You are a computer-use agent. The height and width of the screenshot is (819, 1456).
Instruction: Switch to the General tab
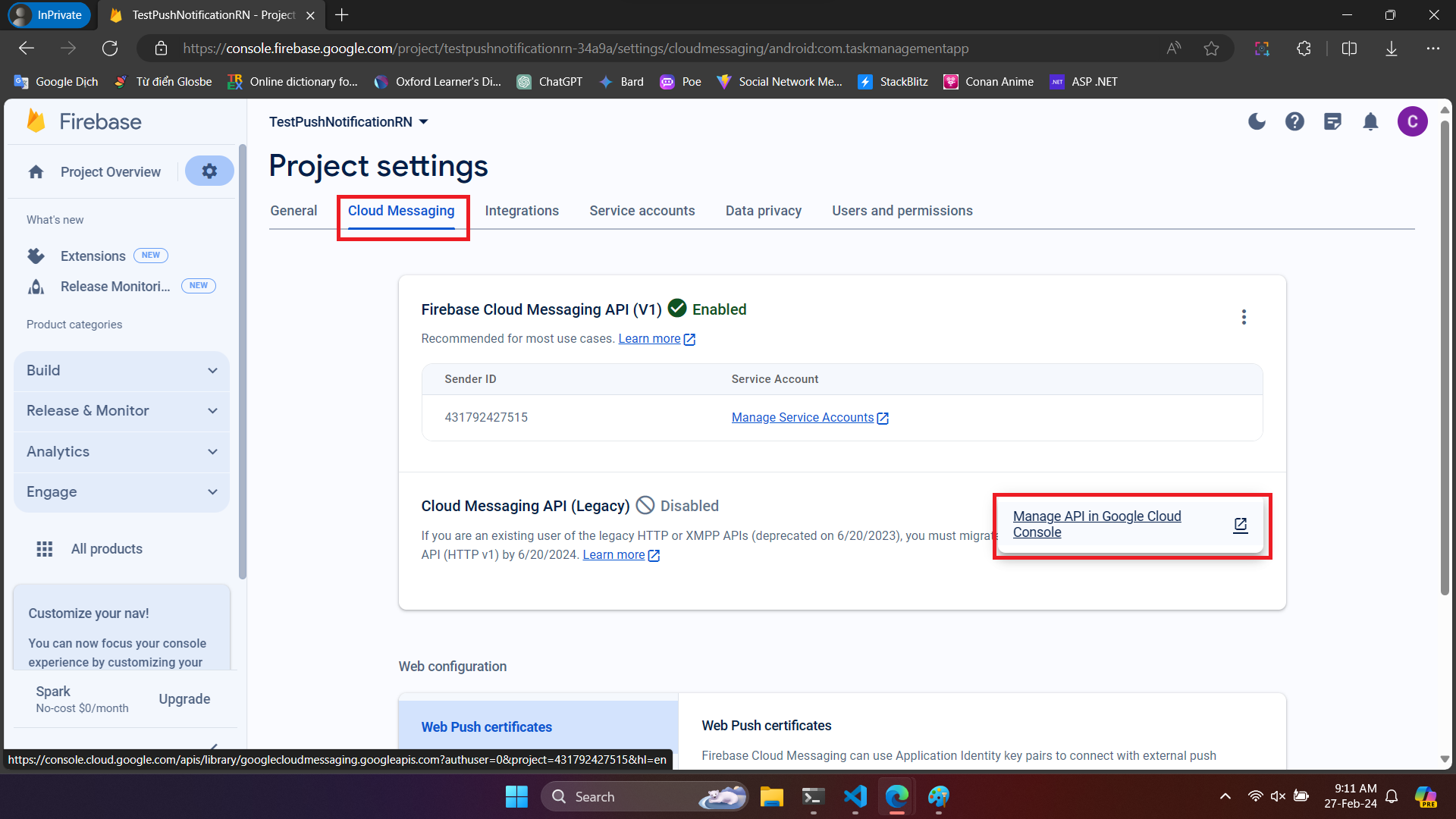(293, 211)
